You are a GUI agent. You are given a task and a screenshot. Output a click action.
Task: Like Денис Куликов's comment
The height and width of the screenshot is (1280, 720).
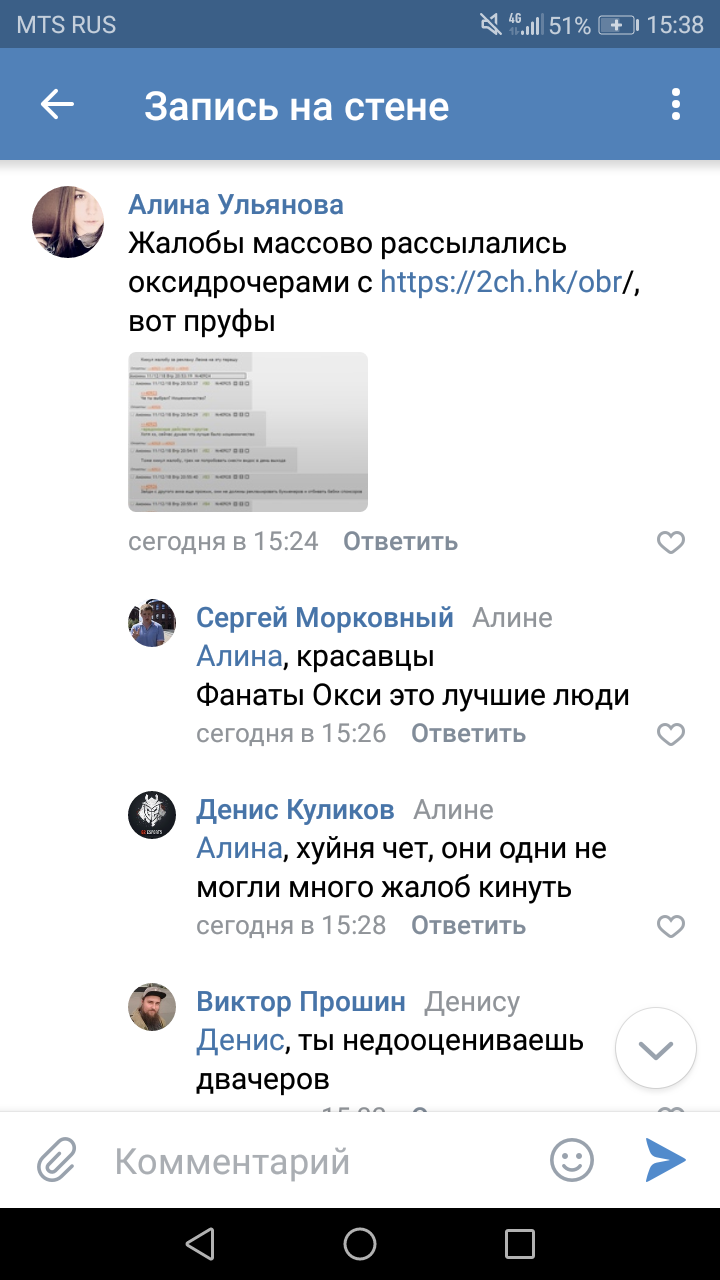(x=670, y=926)
